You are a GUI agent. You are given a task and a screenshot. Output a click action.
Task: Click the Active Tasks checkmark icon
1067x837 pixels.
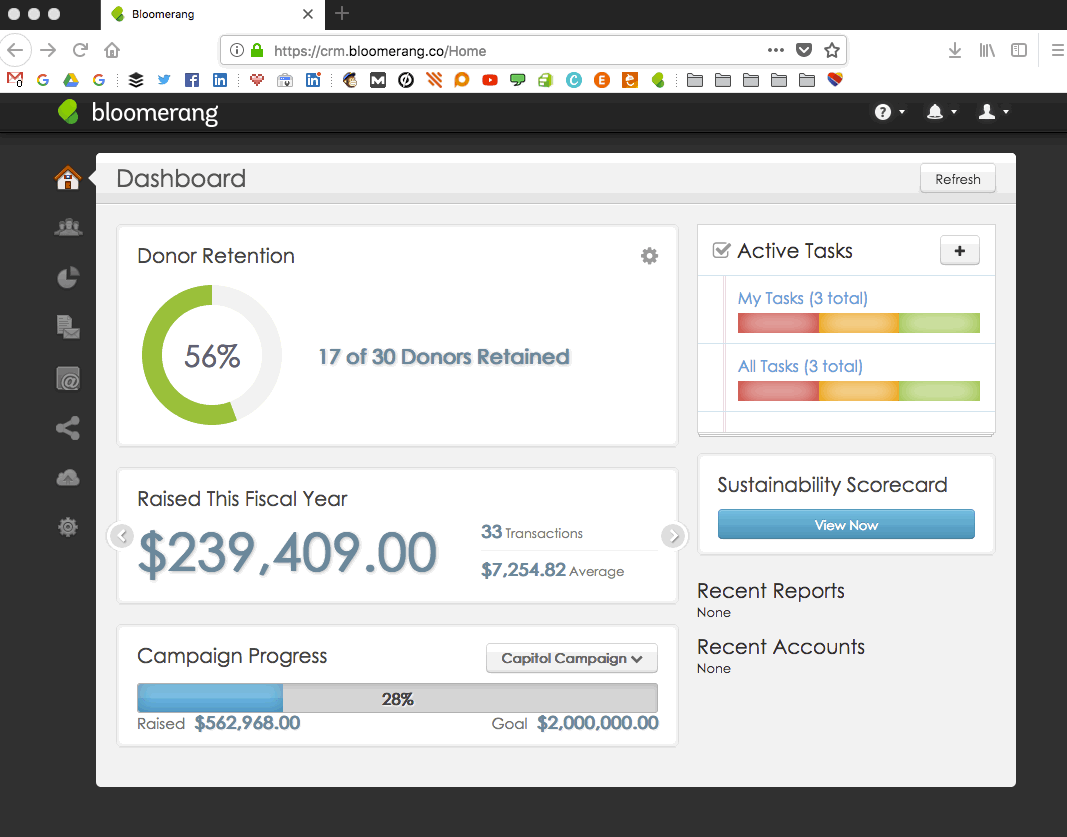pos(721,250)
